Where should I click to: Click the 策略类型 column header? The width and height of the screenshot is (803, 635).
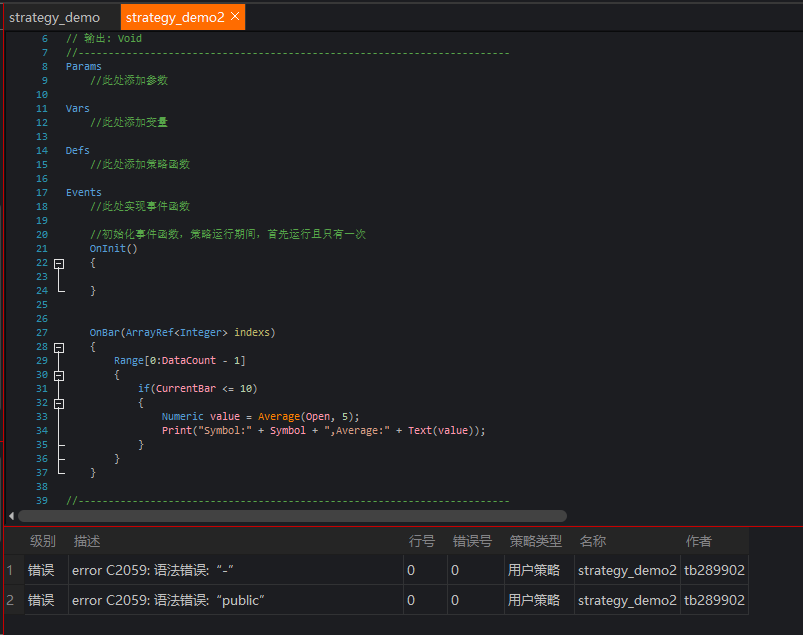(535, 541)
